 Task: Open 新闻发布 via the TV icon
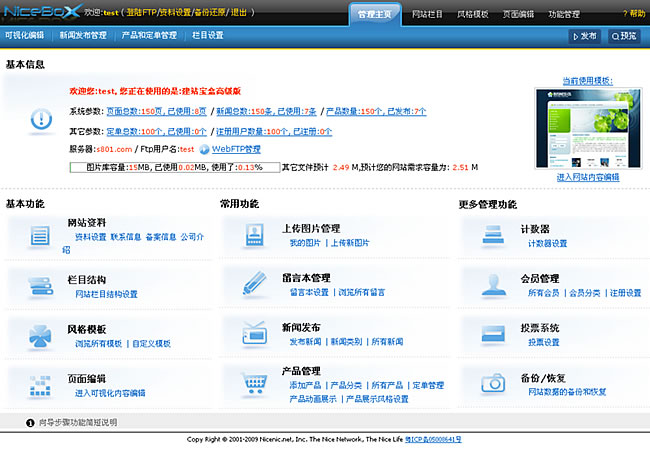point(254,333)
